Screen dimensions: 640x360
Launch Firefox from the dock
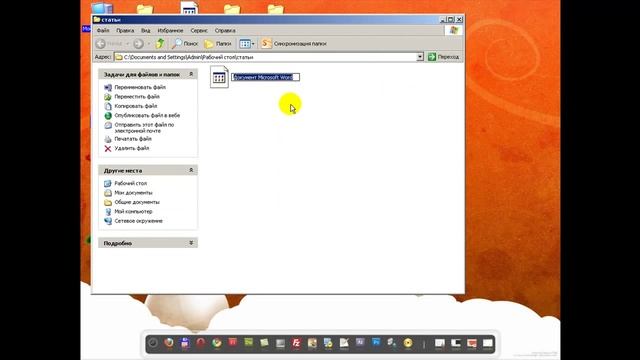pos(169,343)
